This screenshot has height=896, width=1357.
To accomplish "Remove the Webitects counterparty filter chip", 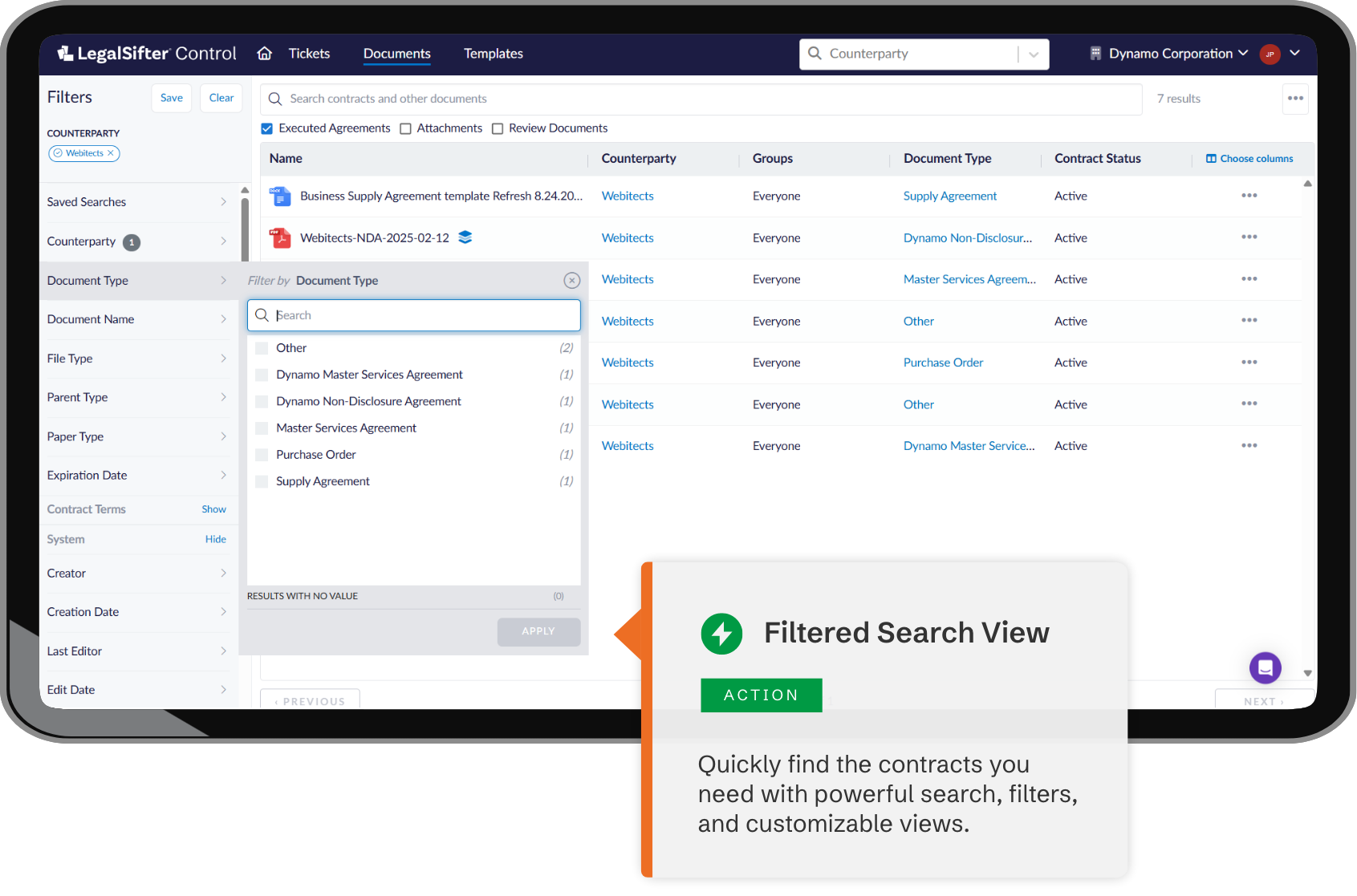I will pos(111,153).
